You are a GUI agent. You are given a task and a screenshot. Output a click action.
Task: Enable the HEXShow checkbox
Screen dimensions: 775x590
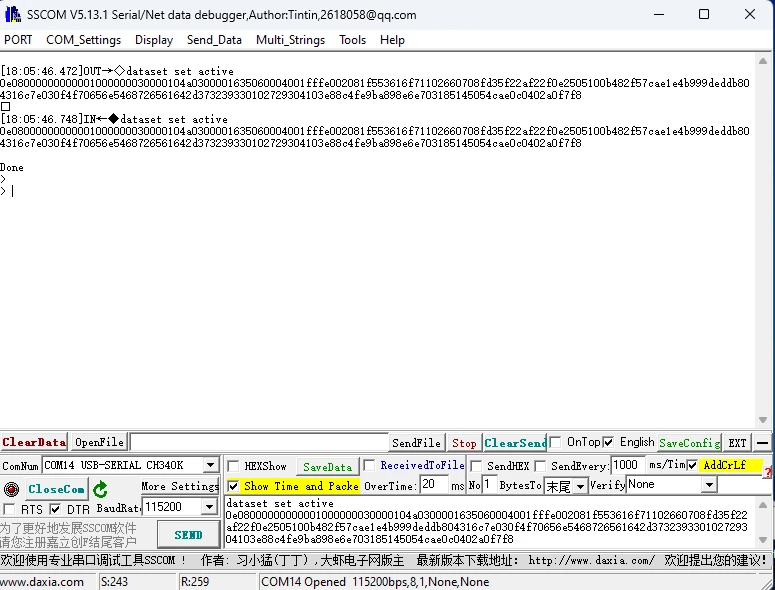click(233, 466)
